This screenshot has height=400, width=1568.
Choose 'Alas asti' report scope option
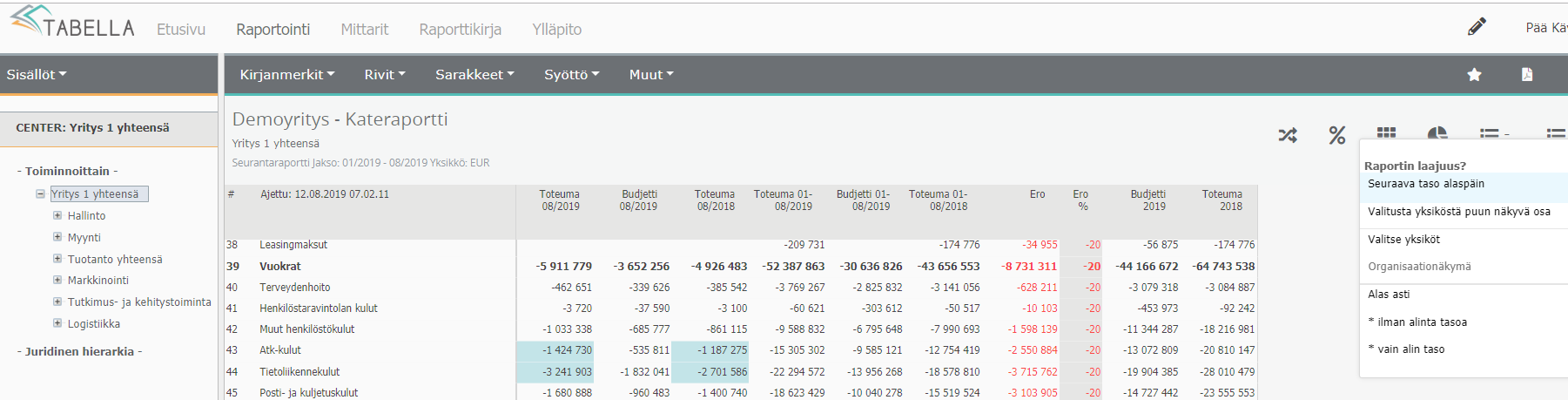tap(1389, 295)
